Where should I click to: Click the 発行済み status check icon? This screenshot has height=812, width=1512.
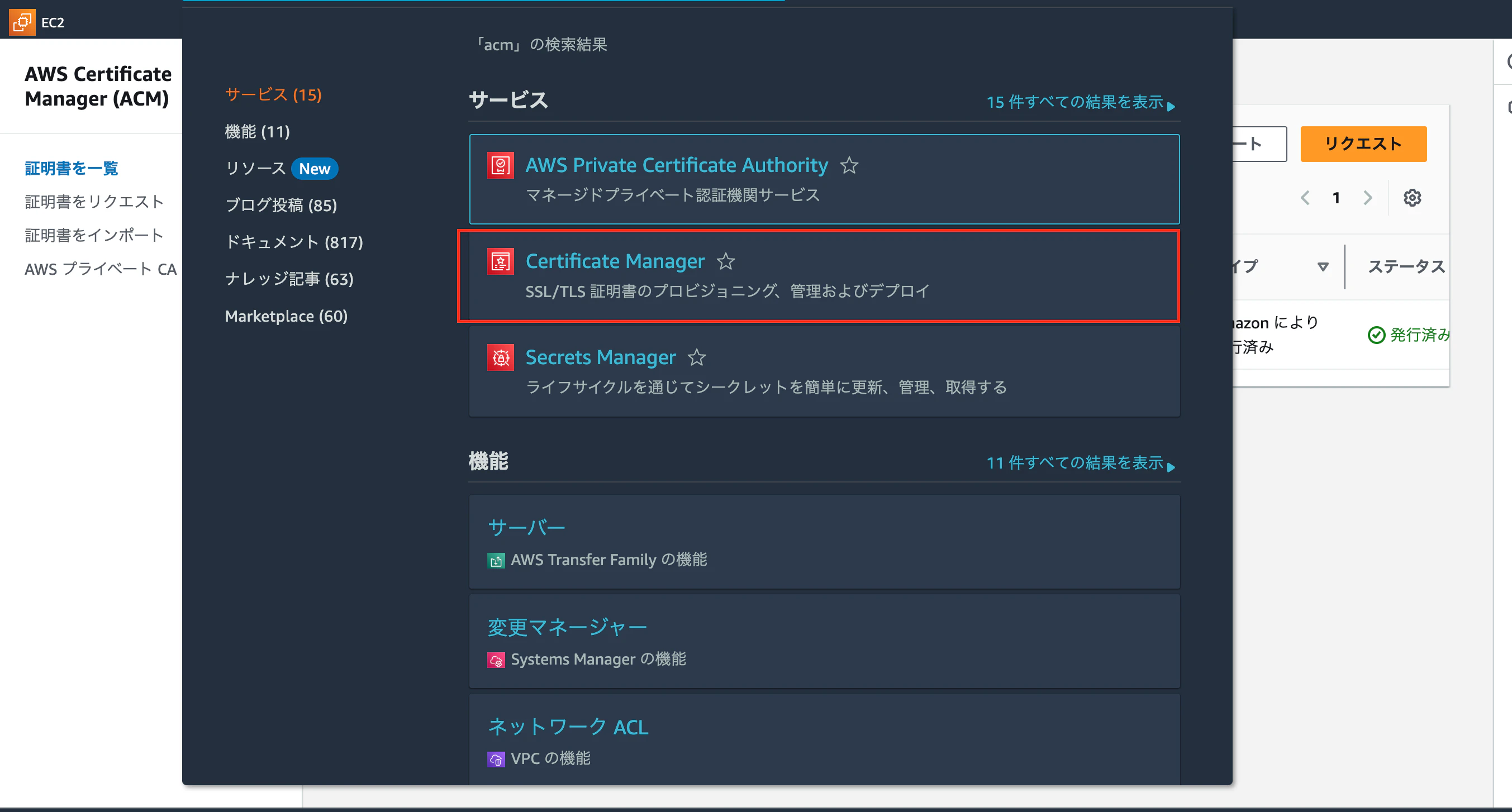1376,335
